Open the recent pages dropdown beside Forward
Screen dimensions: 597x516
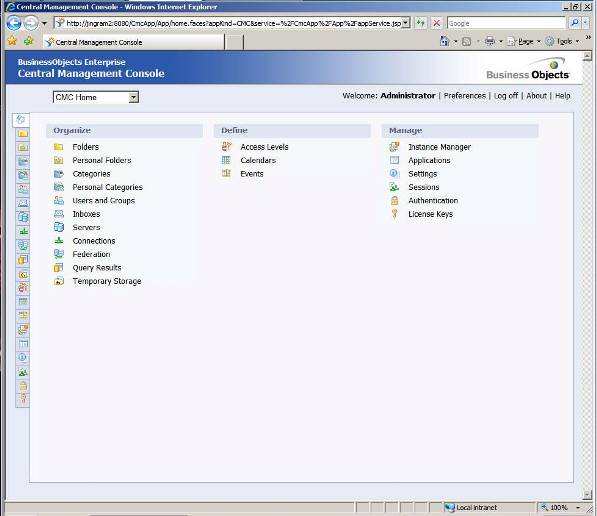[44, 24]
